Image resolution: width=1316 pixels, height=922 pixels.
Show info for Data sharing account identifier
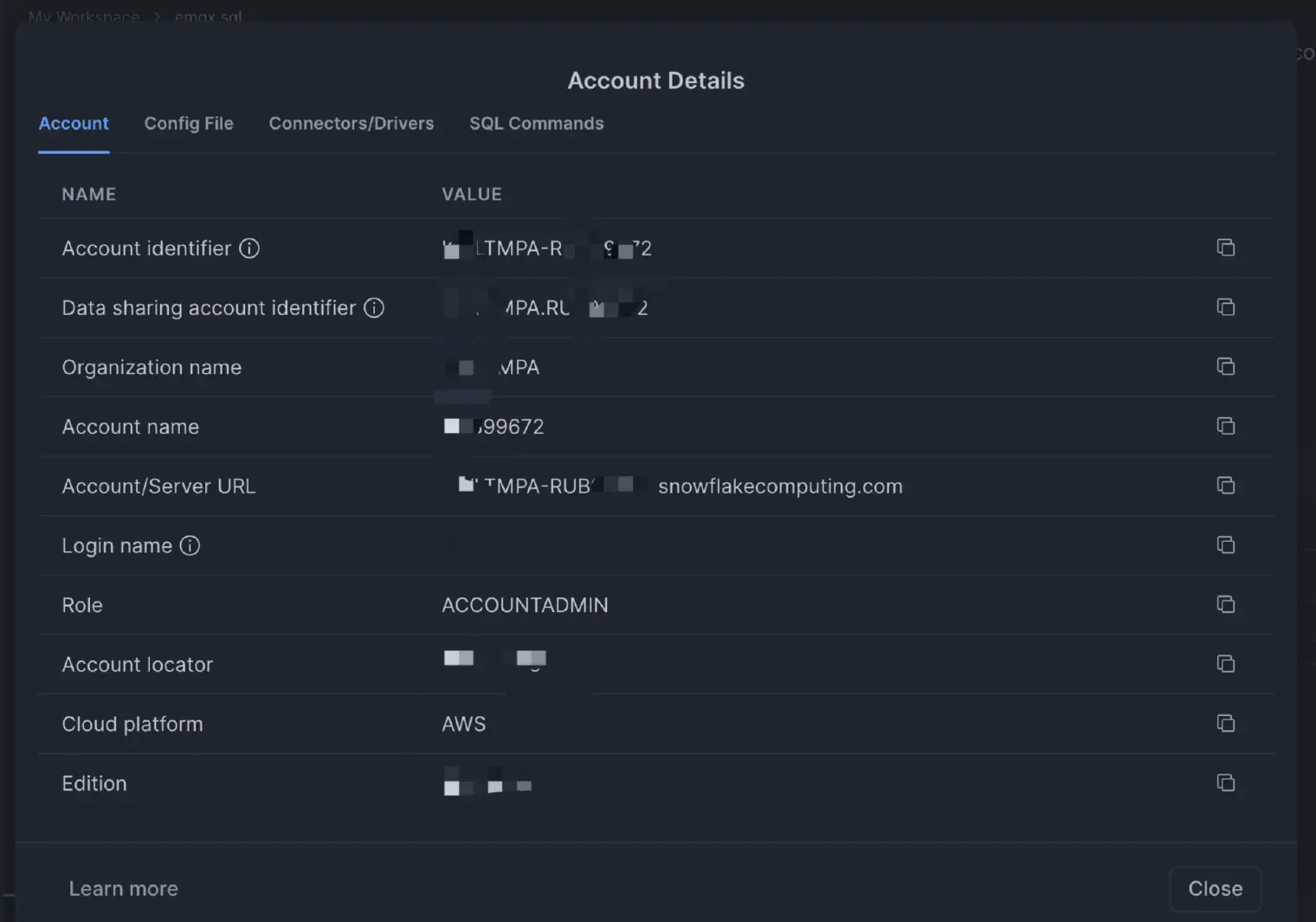pyautogui.click(x=374, y=308)
